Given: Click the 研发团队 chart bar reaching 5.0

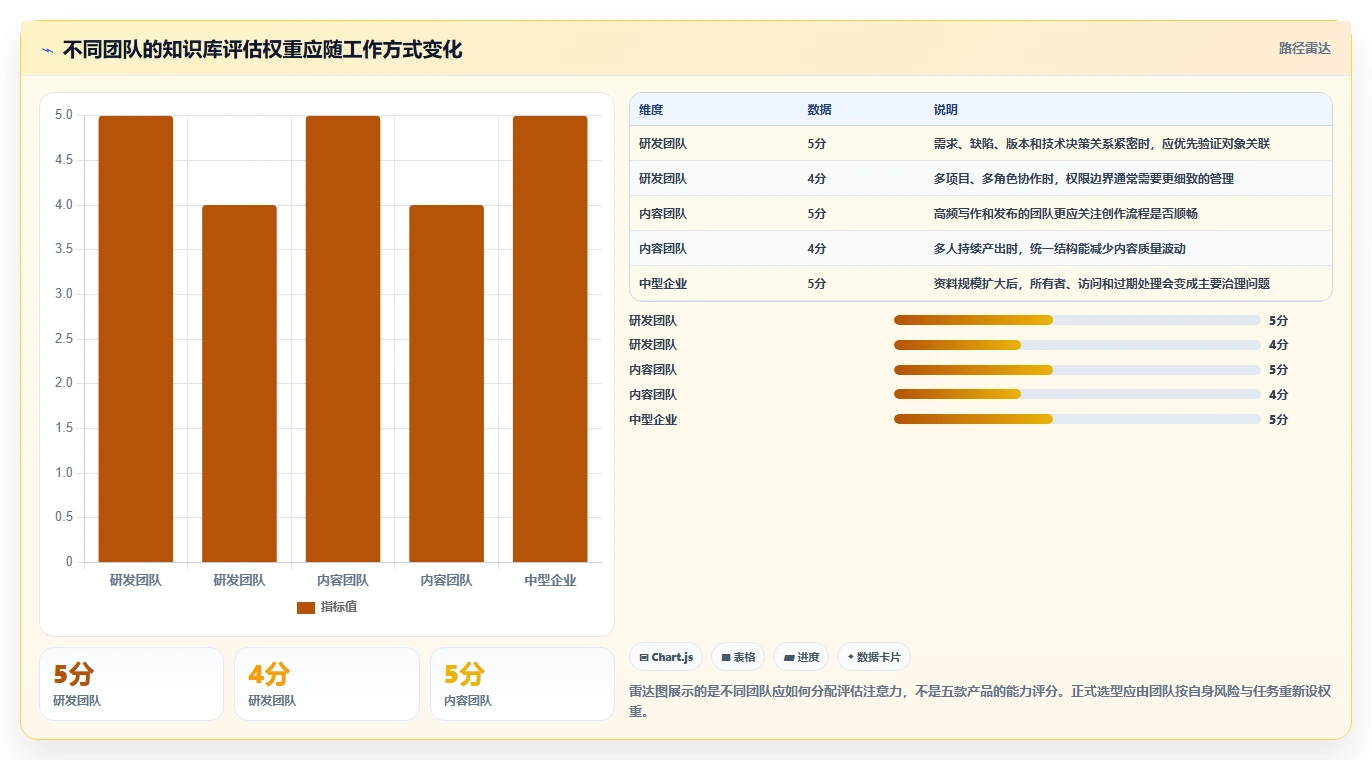Looking at the screenshot, I should [x=136, y=339].
